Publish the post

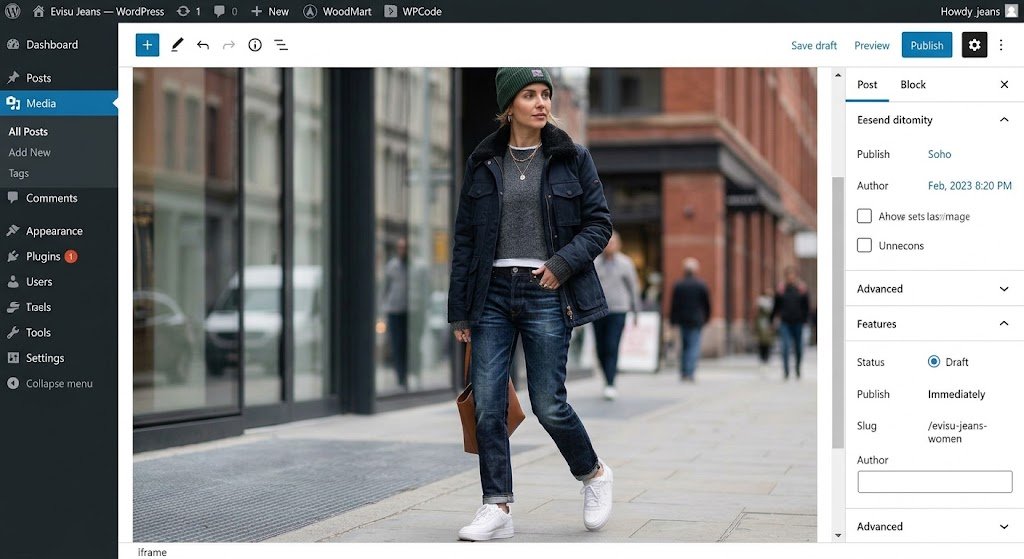coord(927,45)
